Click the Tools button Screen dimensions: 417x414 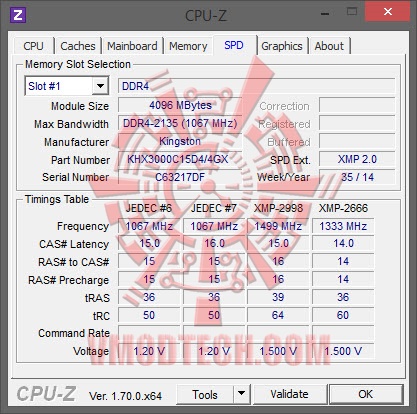205,394
